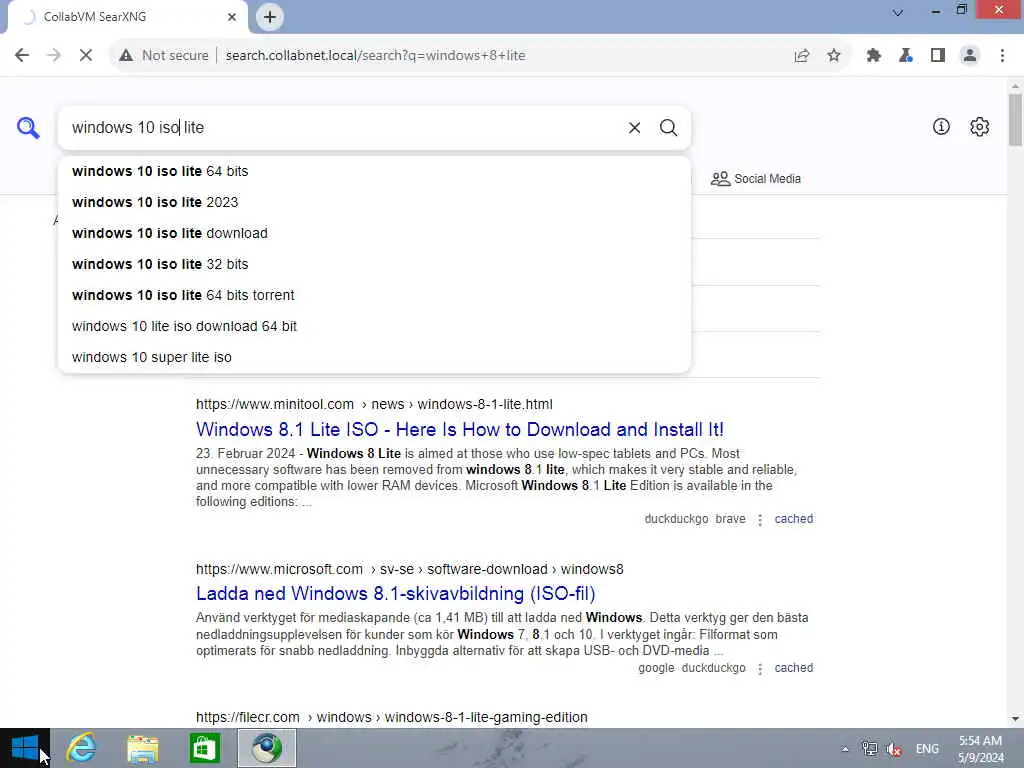Submit search with magnifier button
The image size is (1024, 768).
(x=668, y=128)
